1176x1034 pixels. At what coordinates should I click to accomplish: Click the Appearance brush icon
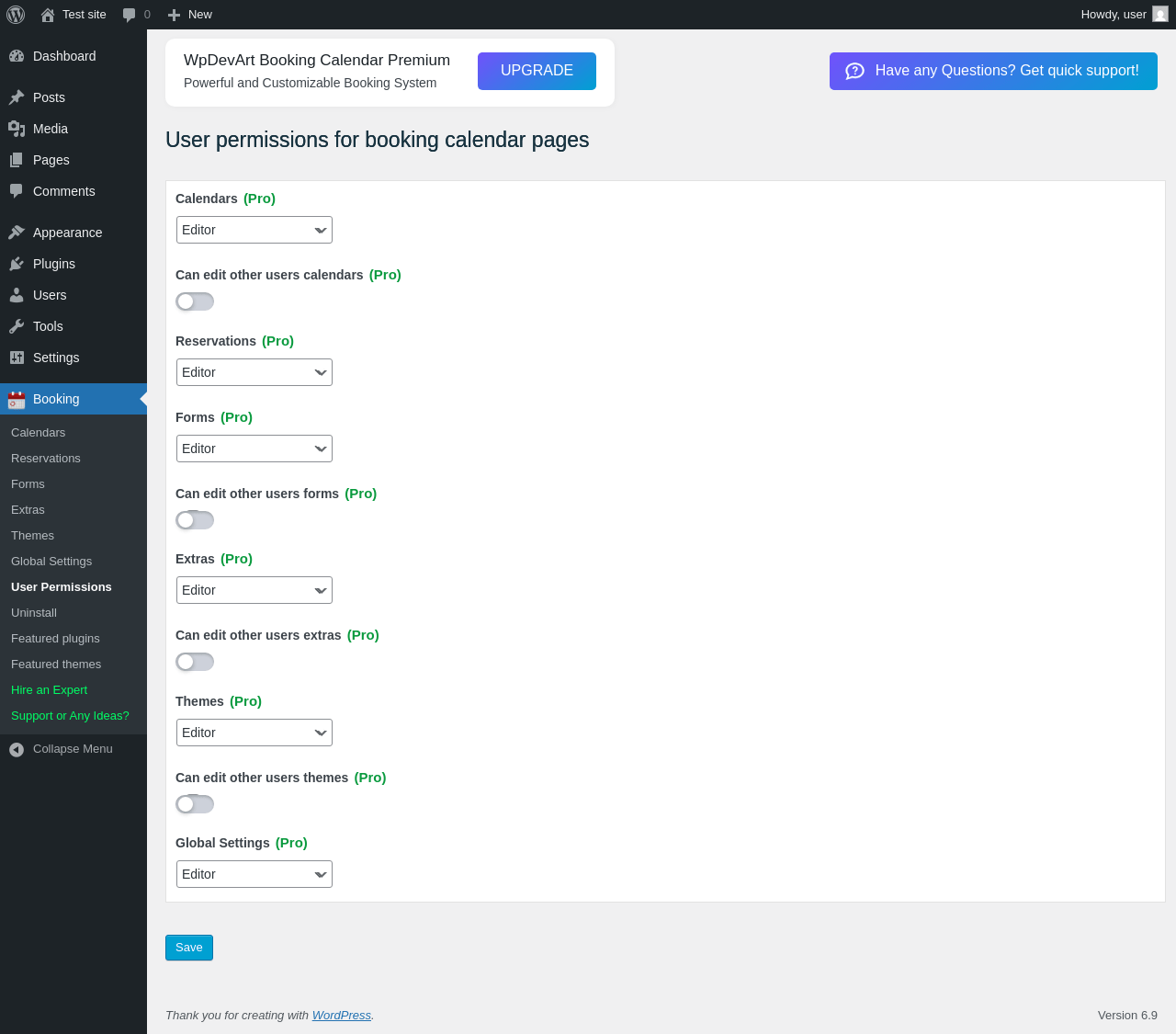coord(17,233)
